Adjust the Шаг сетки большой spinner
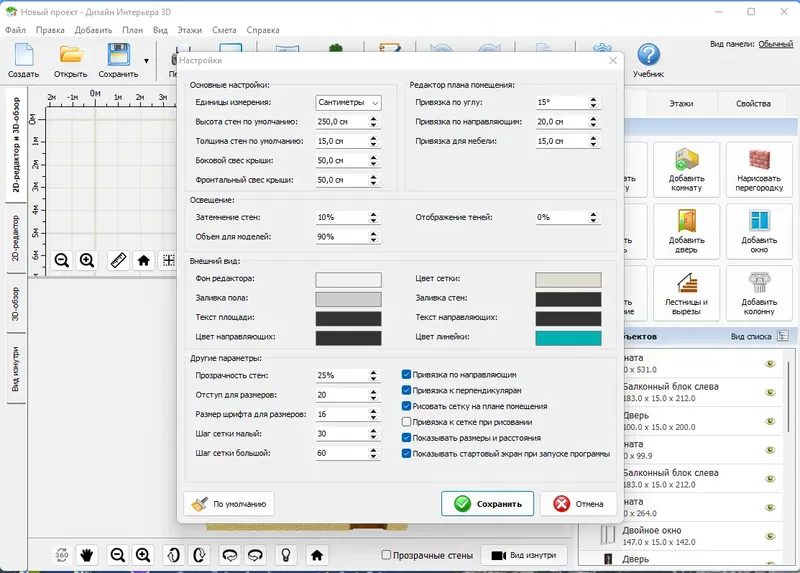Image resolution: width=800 pixels, height=573 pixels. [x=373, y=453]
